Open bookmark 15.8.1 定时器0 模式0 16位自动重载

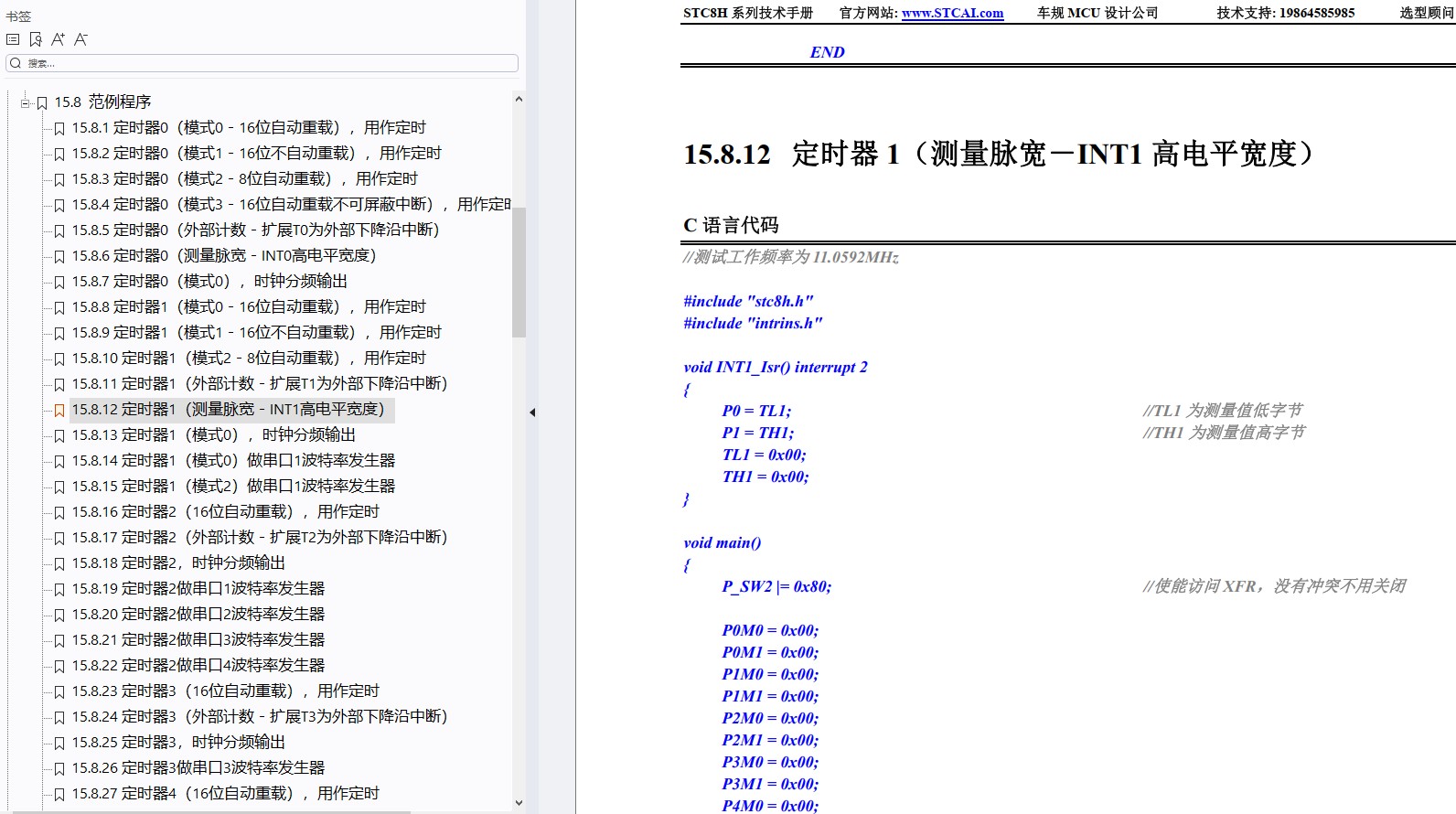(249, 127)
